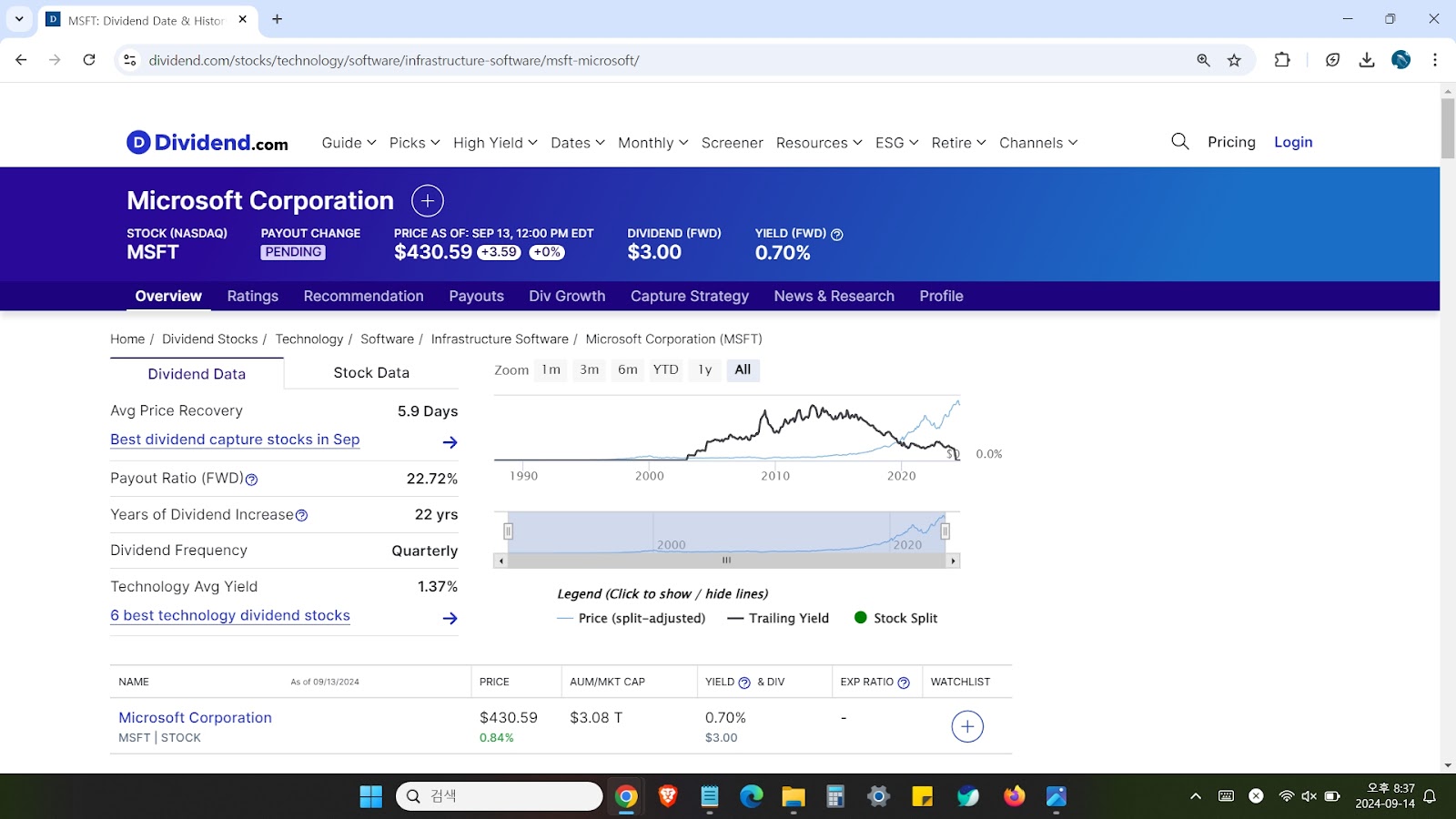
Task: Follow arrow next to best dividend capture stocks
Action: click(x=450, y=442)
